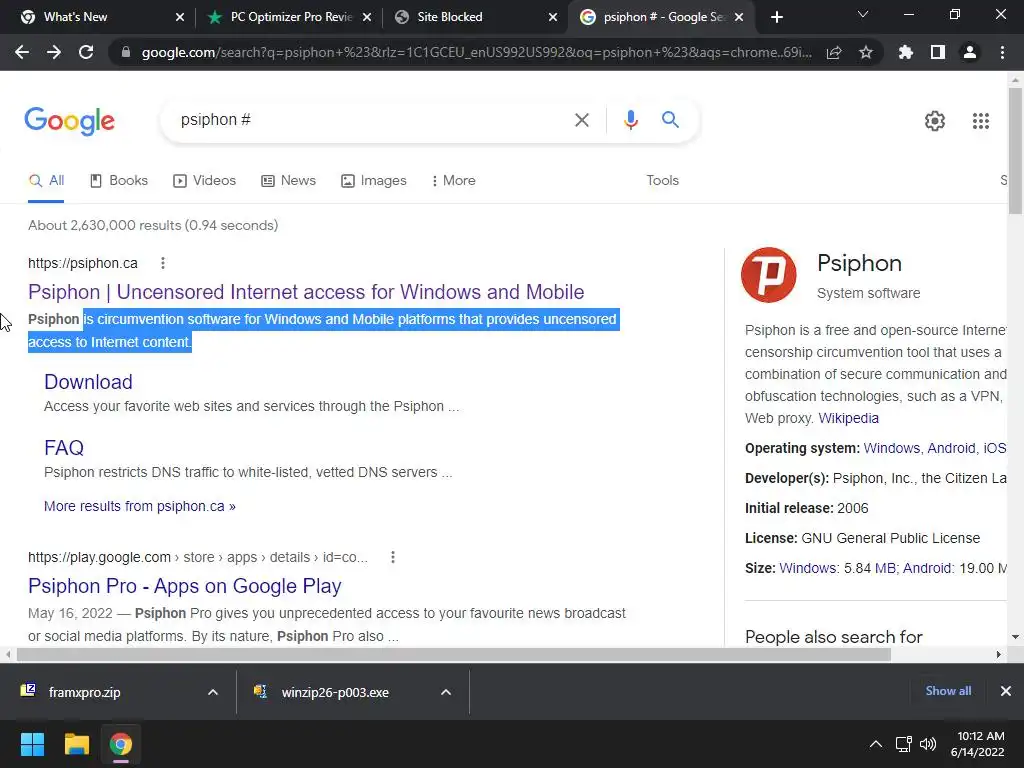1024x768 pixels.
Task: Filter results by Videos
Action: (x=204, y=180)
